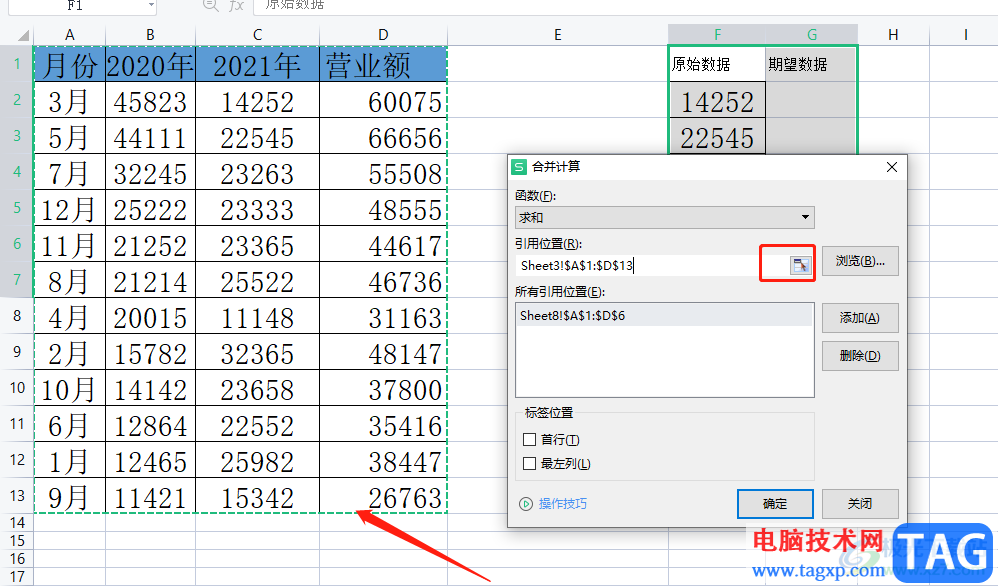Click the 原始数据 cell in column F
998x586 pixels.
717,64
